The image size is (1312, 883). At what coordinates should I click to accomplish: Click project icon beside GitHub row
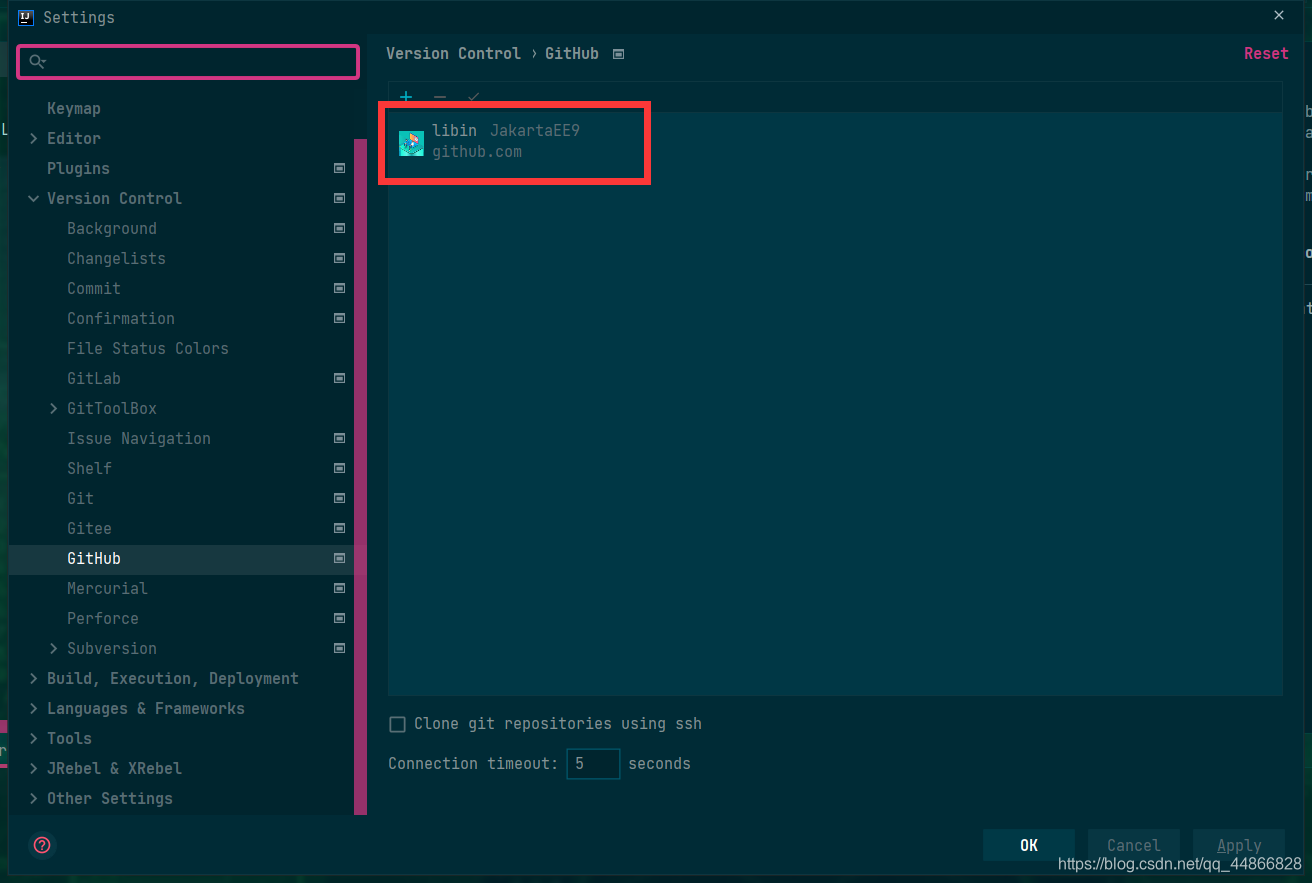point(340,558)
